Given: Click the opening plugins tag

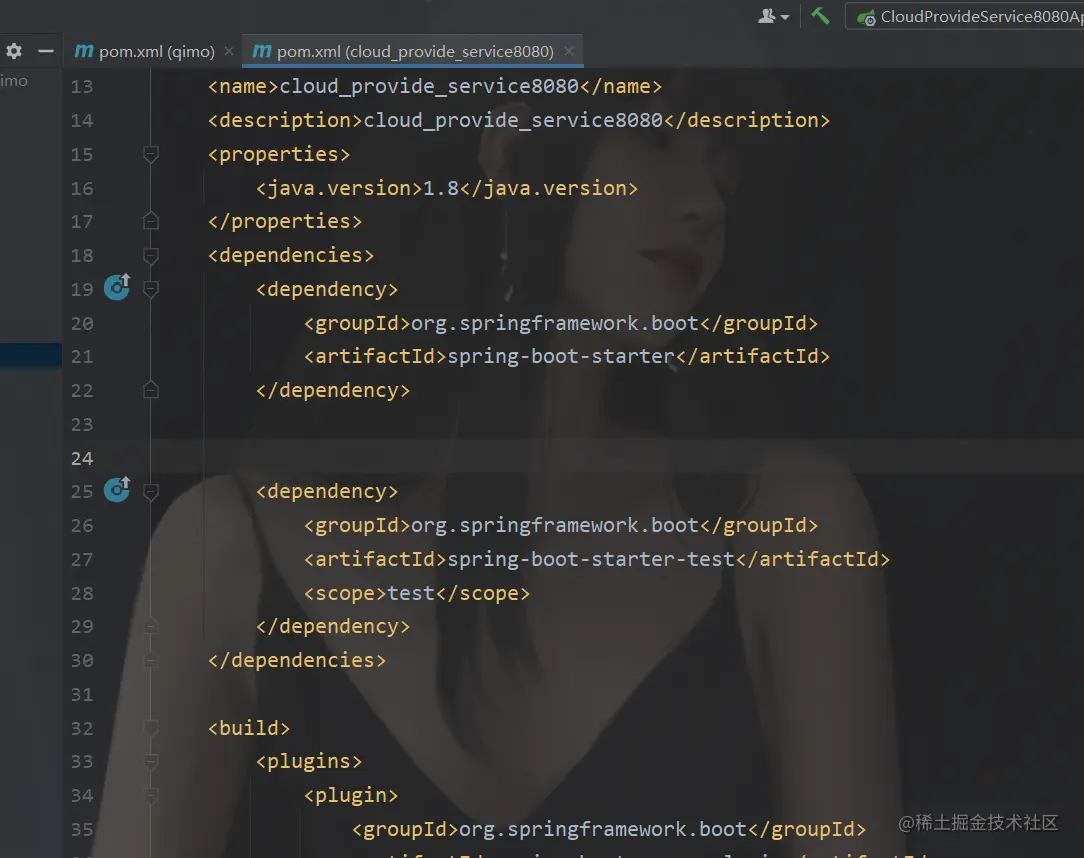Looking at the screenshot, I should tap(309, 762).
